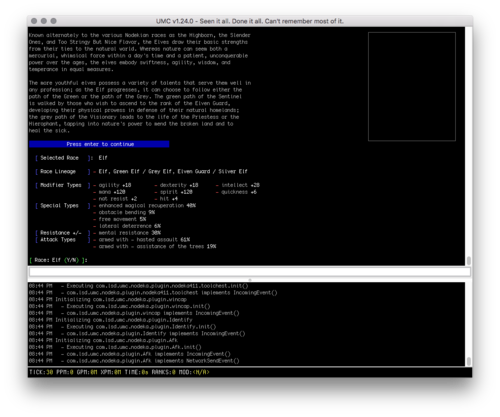Click 'enhanced magical recuperation 40%' line
Viewport: 500px width, 417px height.
147,205
